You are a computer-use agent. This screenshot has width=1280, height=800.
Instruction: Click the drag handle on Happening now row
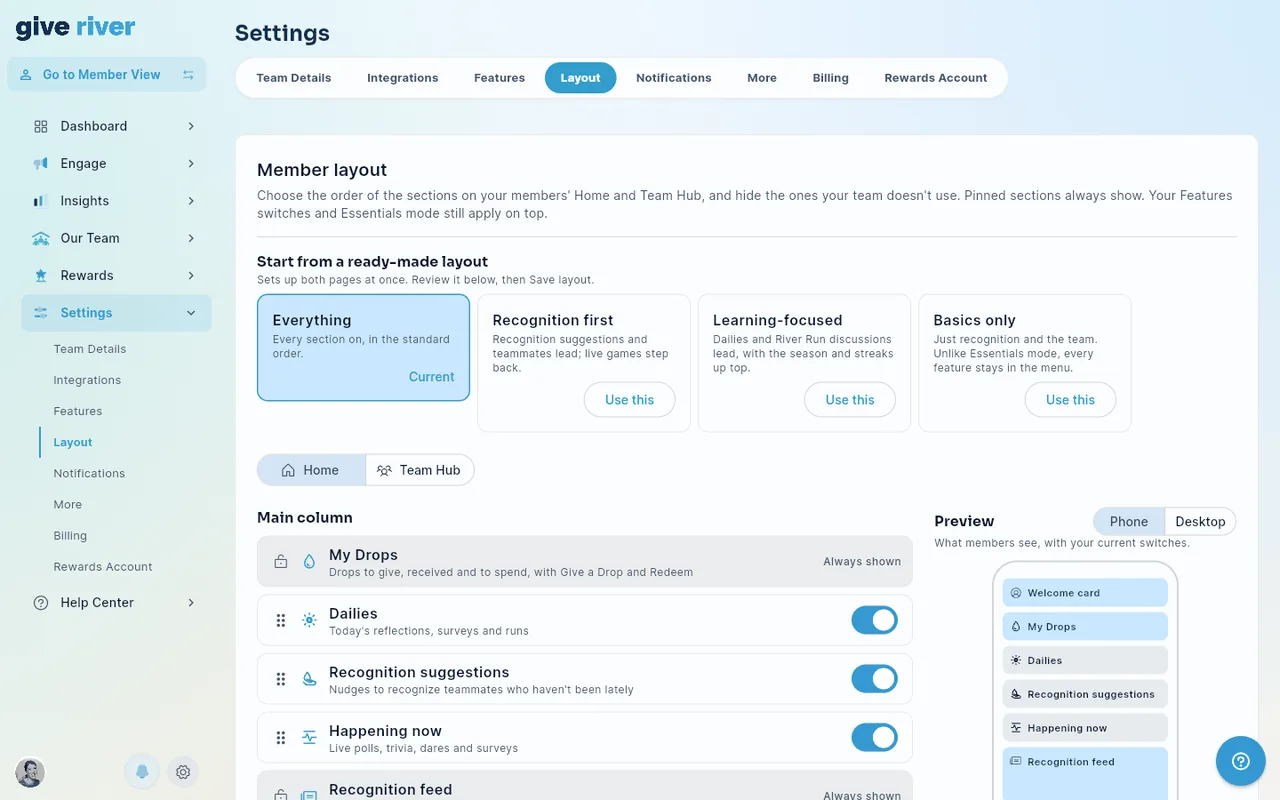tap(281, 738)
